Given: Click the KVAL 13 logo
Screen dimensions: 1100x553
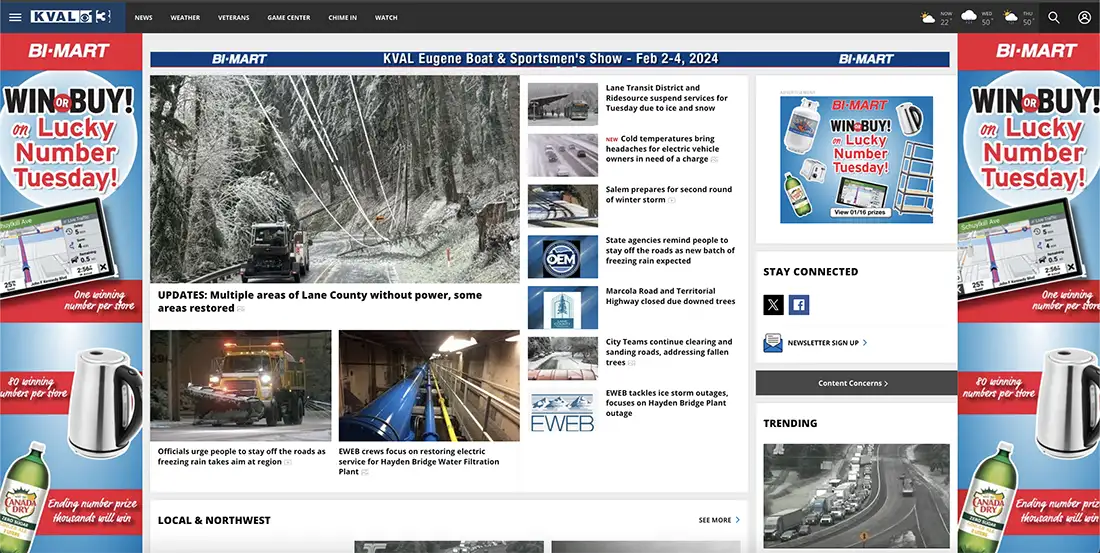Looking at the screenshot, I should pyautogui.click(x=70, y=17).
